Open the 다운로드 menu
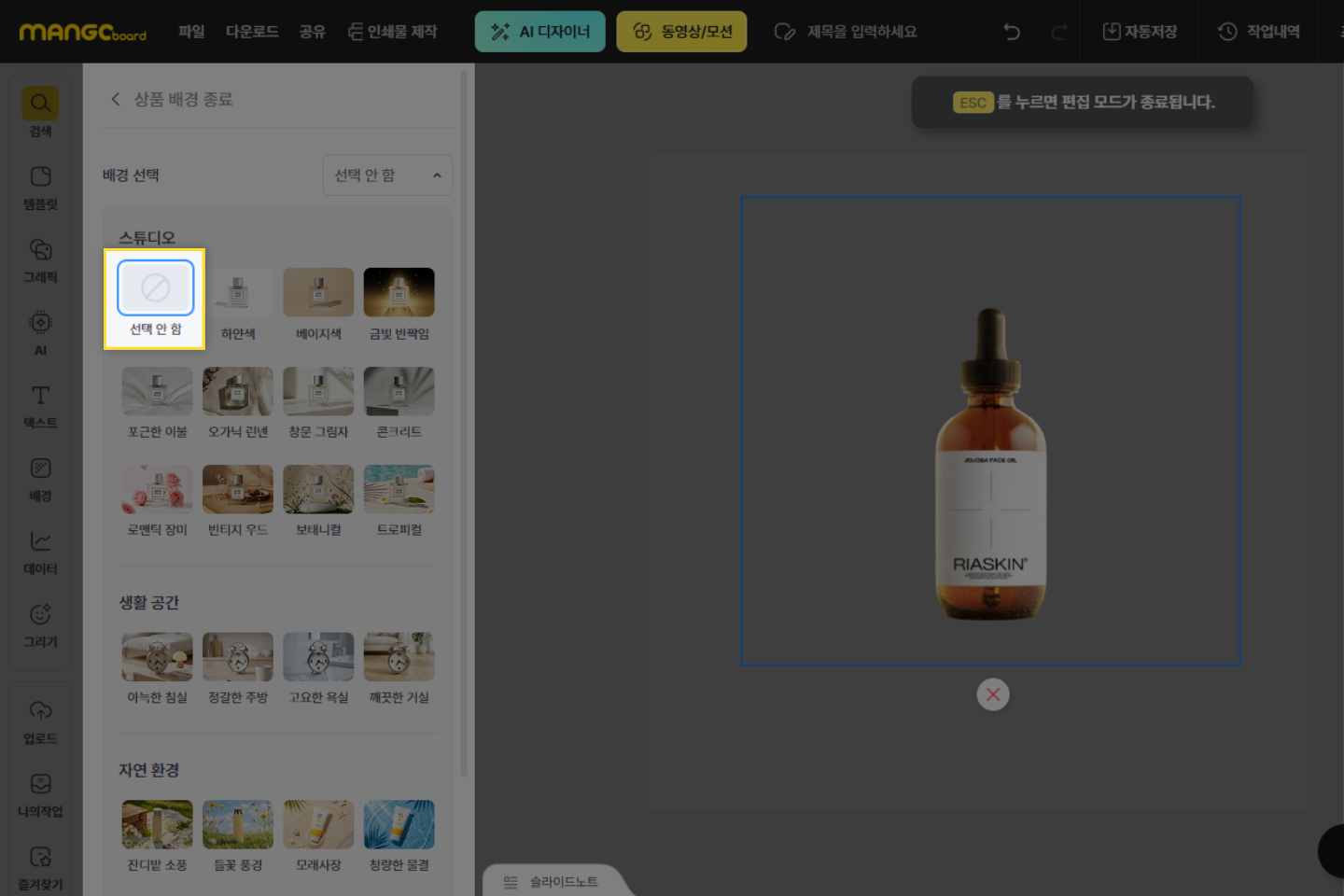 [252, 32]
